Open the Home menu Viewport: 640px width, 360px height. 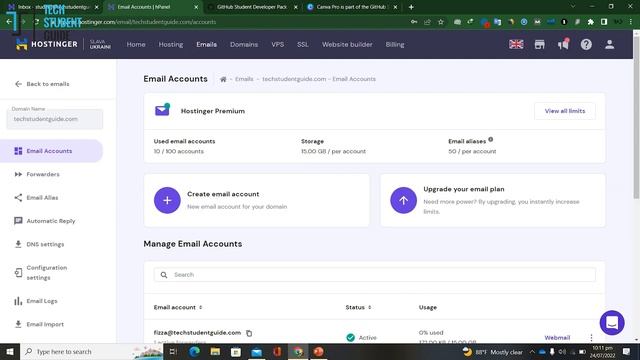136,44
